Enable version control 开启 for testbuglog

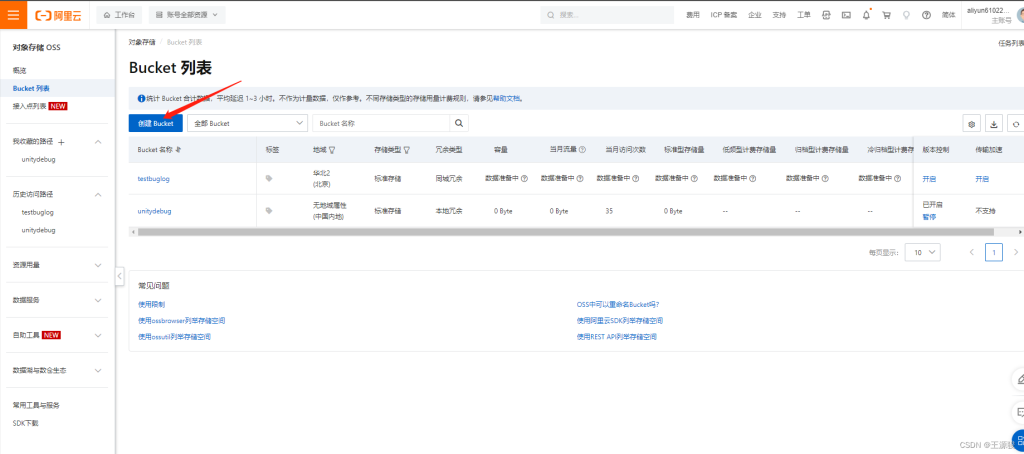[x=929, y=179]
